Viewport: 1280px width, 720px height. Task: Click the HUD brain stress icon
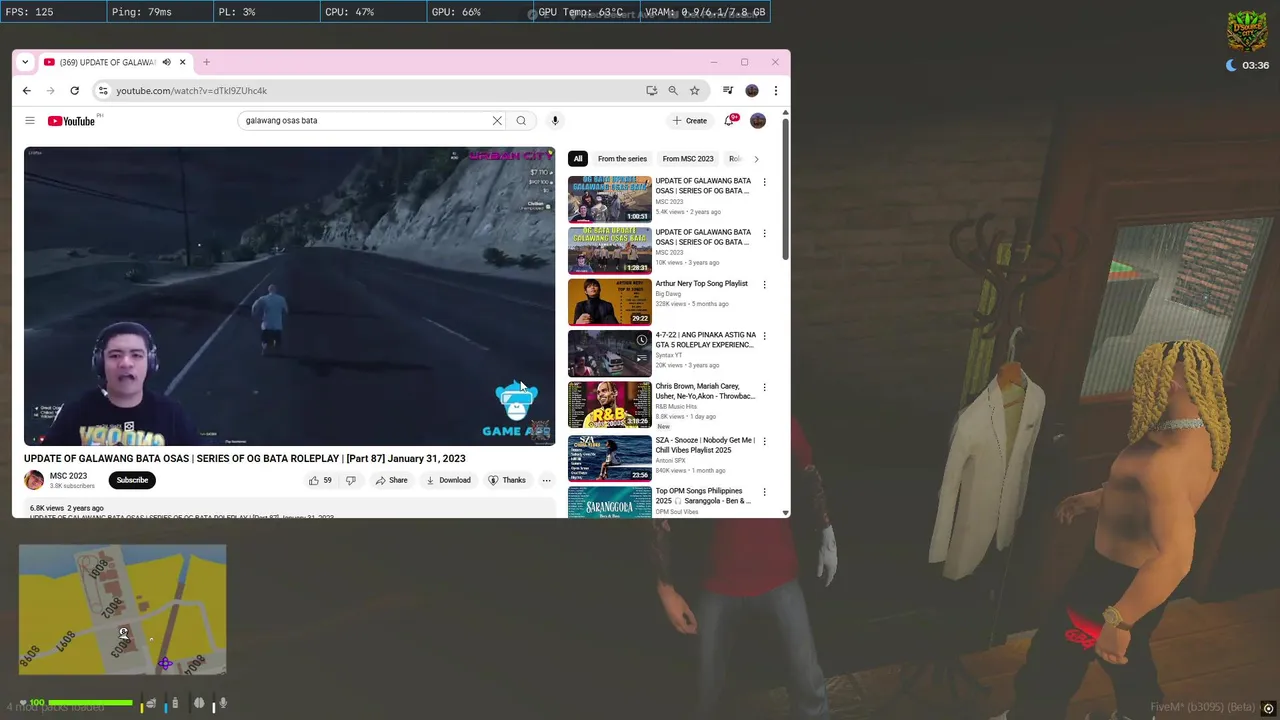199,703
